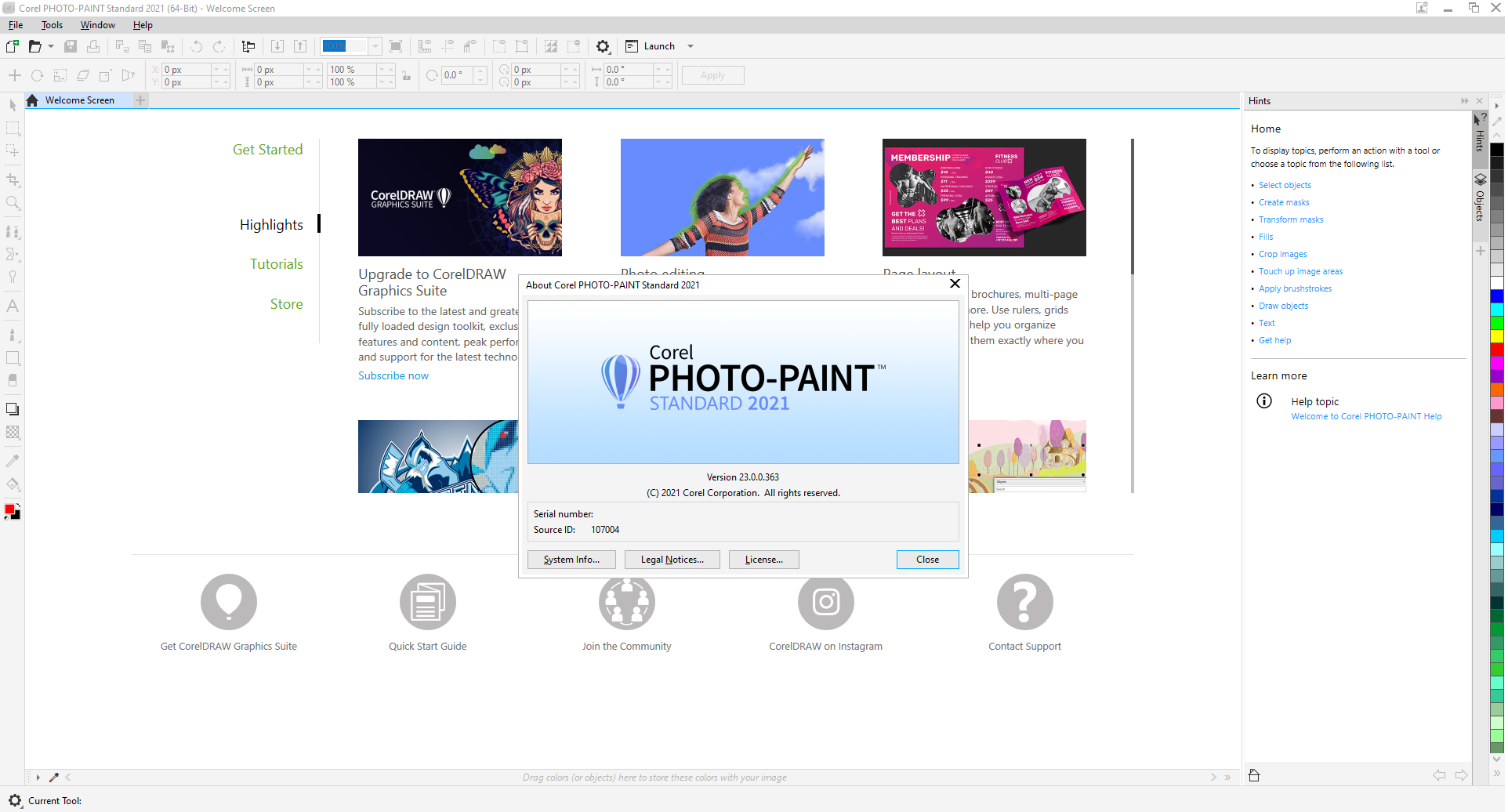The image size is (1508, 812).
Task: Open the document palette flyout arrow
Action: pyautogui.click(x=38, y=778)
